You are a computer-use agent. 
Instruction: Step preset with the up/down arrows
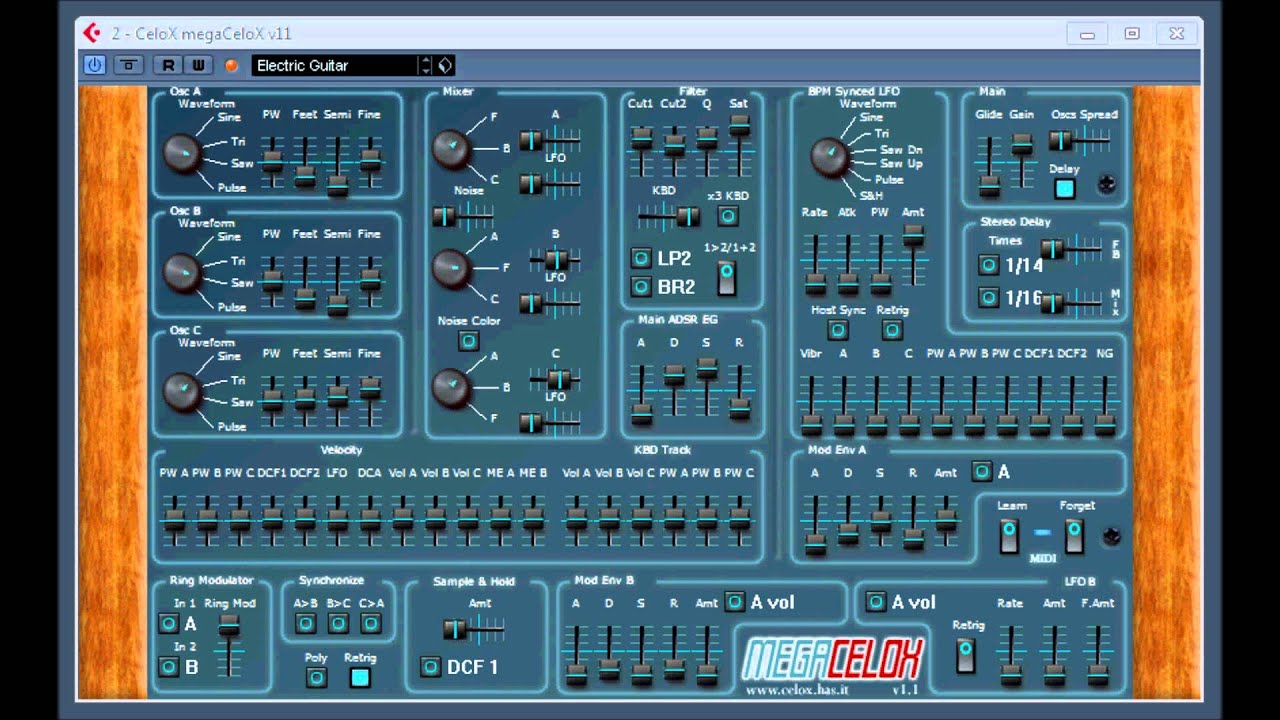click(x=426, y=65)
